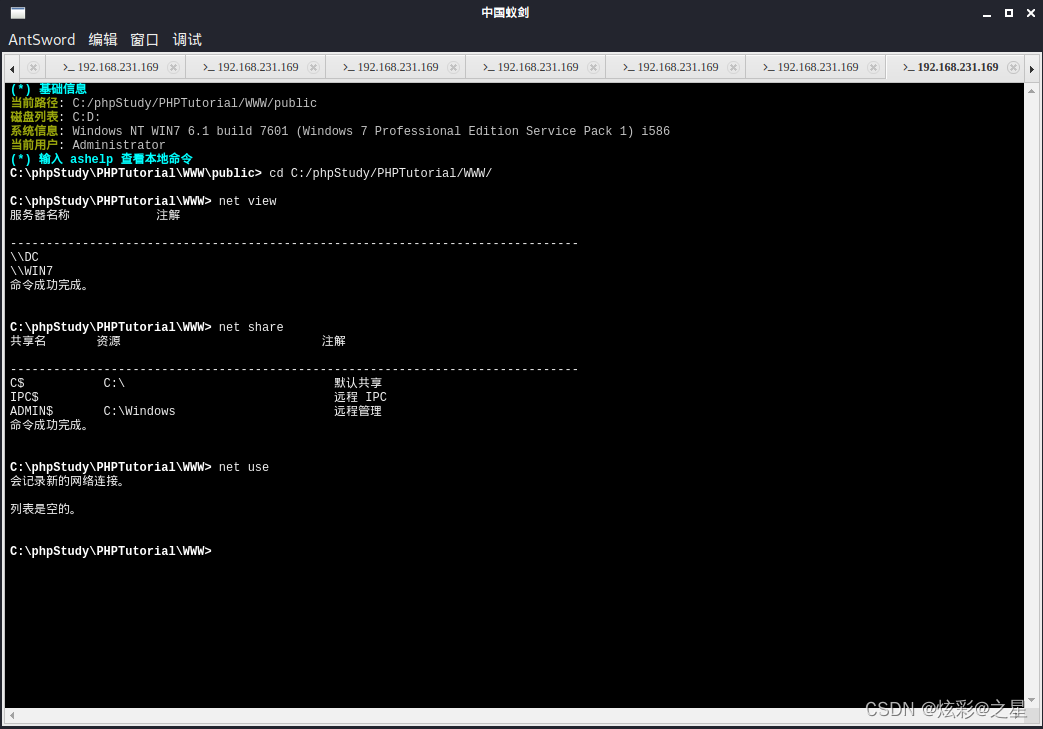Image resolution: width=1043 pixels, height=729 pixels.
Task: Open the 调试 menu
Action: click(x=187, y=40)
